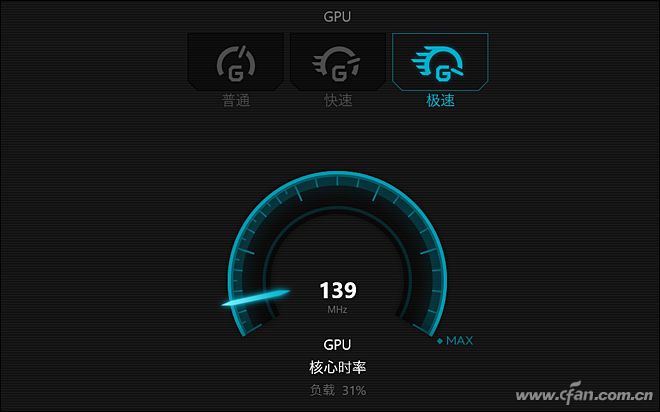Click the 负载 31% load text
Viewport: 660px width, 412px height.
point(338,391)
